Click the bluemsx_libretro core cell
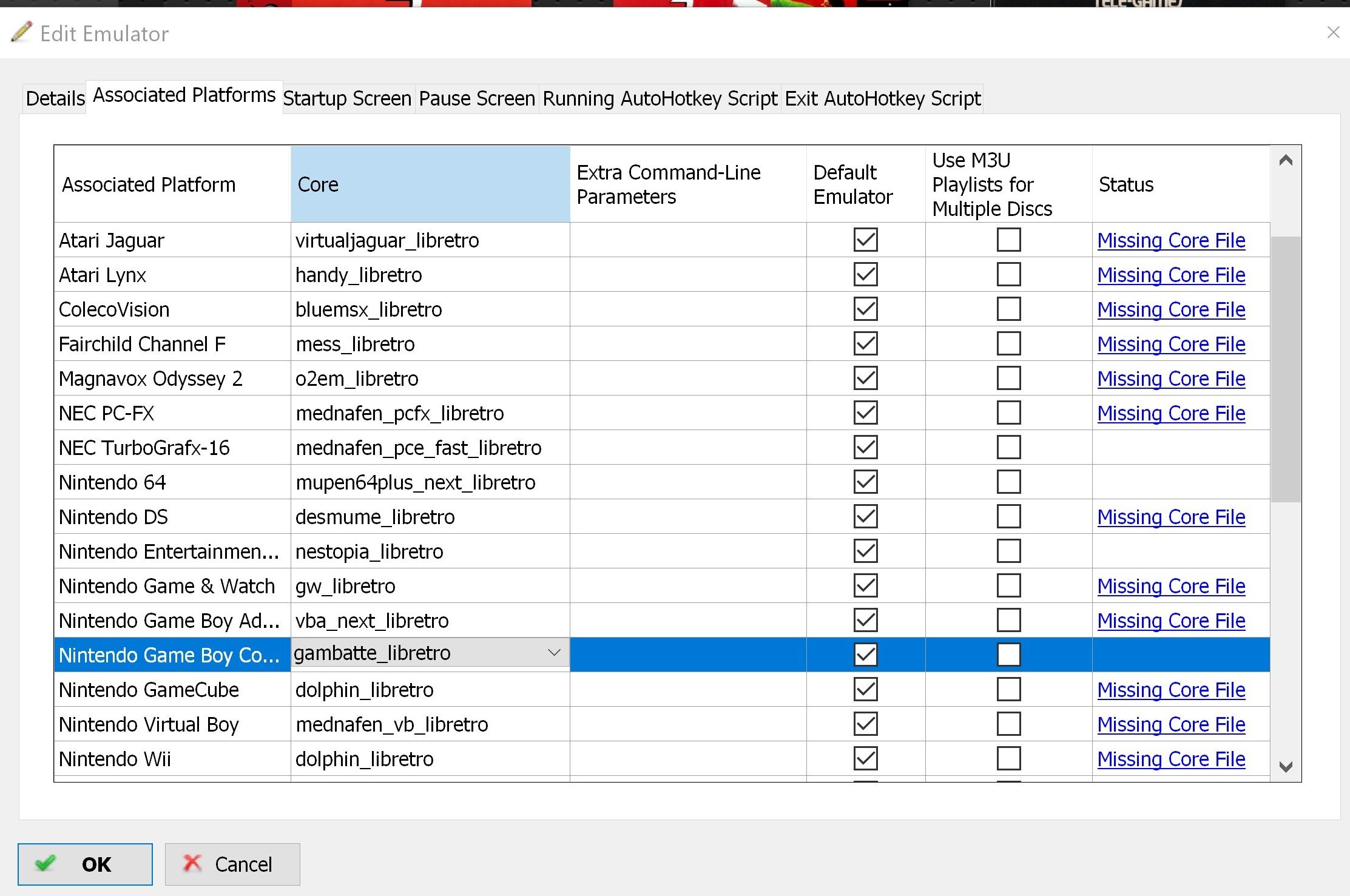 (x=430, y=309)
